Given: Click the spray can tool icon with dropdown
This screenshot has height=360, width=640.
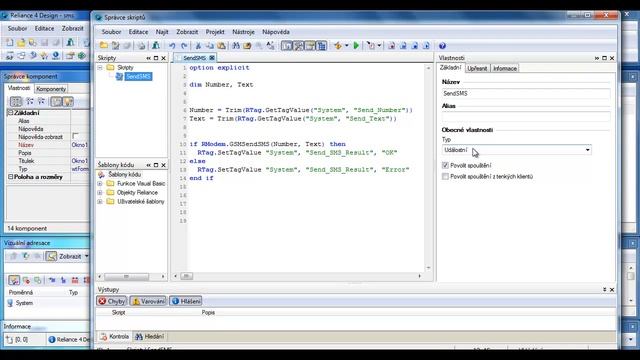Looking at the screenshot, I should coord(371,46).
